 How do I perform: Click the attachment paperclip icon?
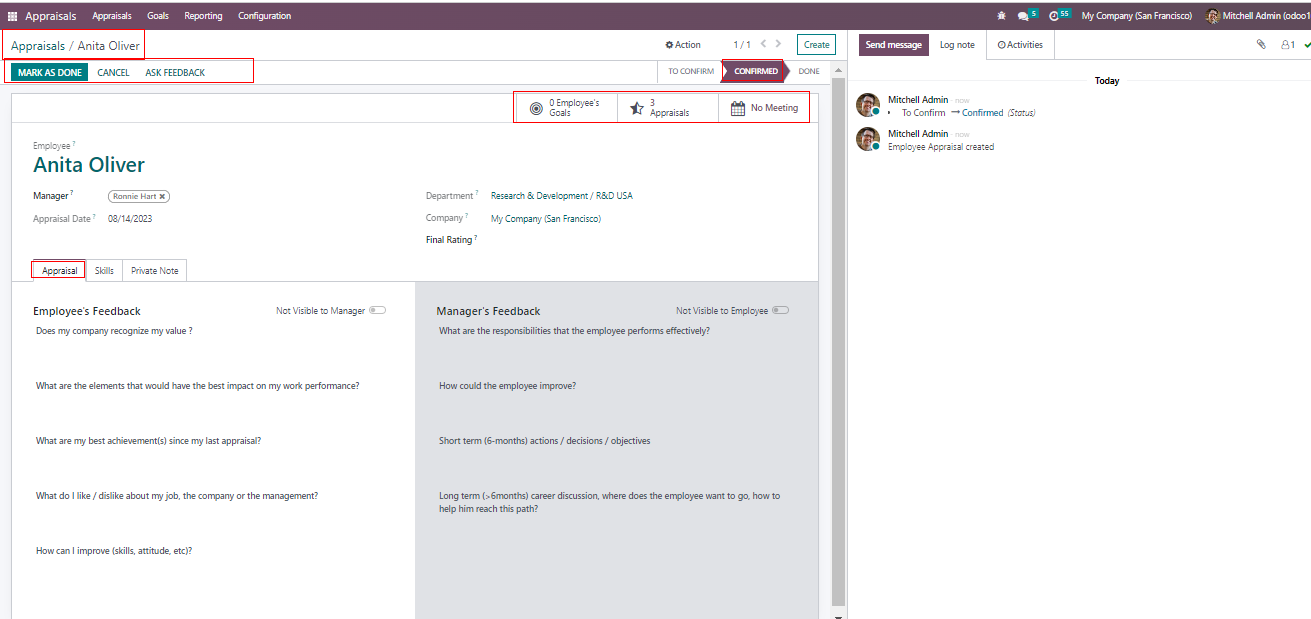click(1261, 45)
